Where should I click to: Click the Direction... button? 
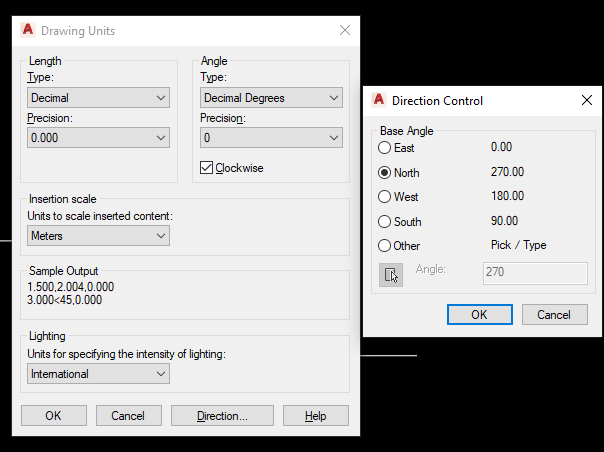pos(222,415)
